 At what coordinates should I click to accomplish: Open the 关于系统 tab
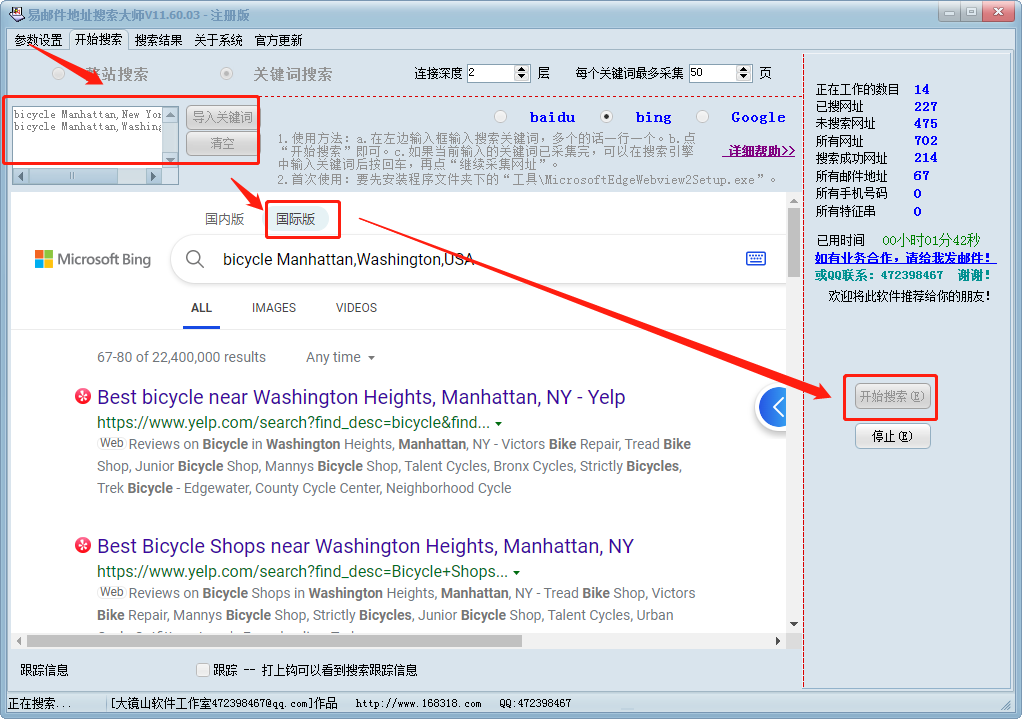[x=218, y=40]
